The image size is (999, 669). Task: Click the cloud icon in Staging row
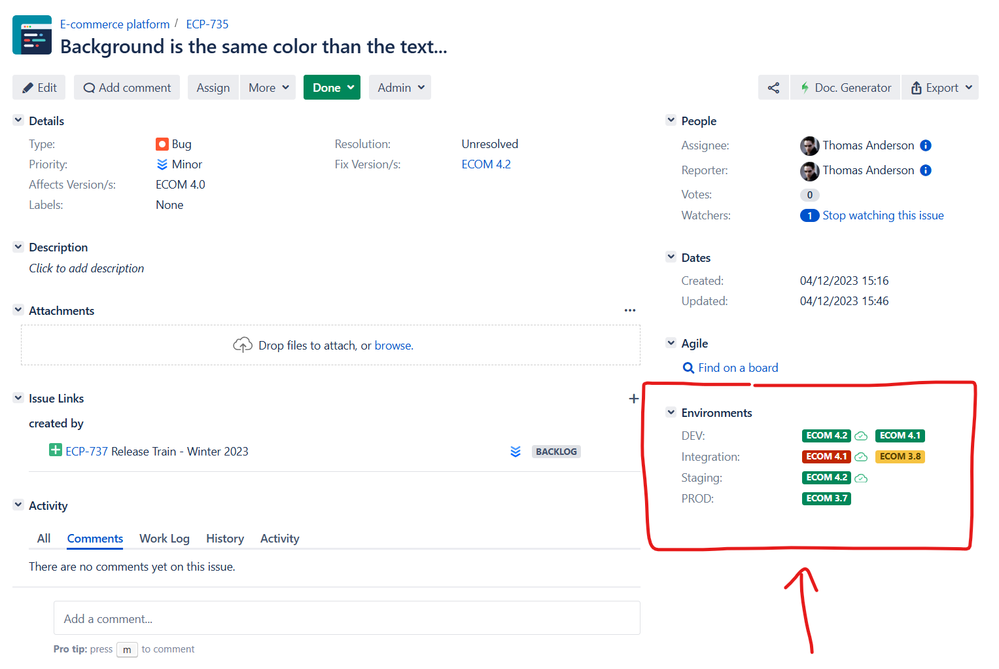(x=861, y=478)
